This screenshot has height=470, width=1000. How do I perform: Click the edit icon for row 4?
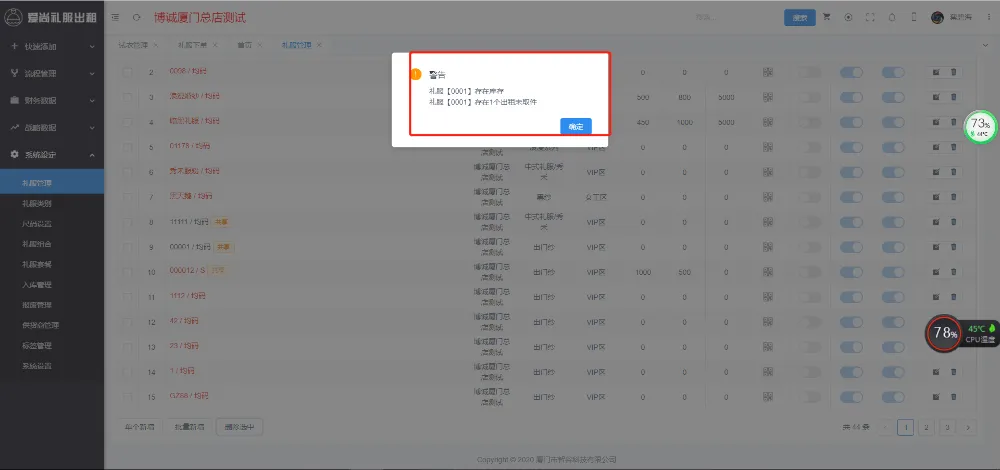936,122
